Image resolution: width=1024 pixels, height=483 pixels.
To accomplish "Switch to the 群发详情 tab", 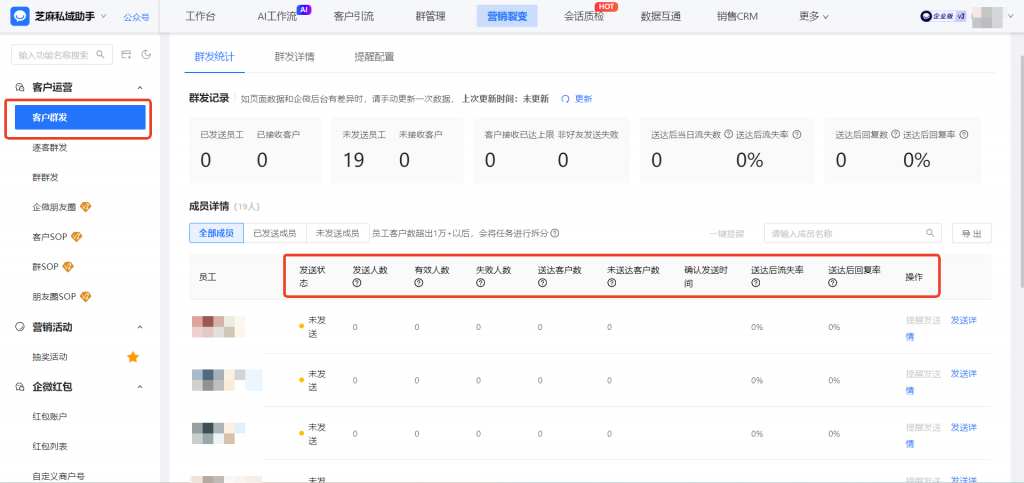I will (294, 57).
